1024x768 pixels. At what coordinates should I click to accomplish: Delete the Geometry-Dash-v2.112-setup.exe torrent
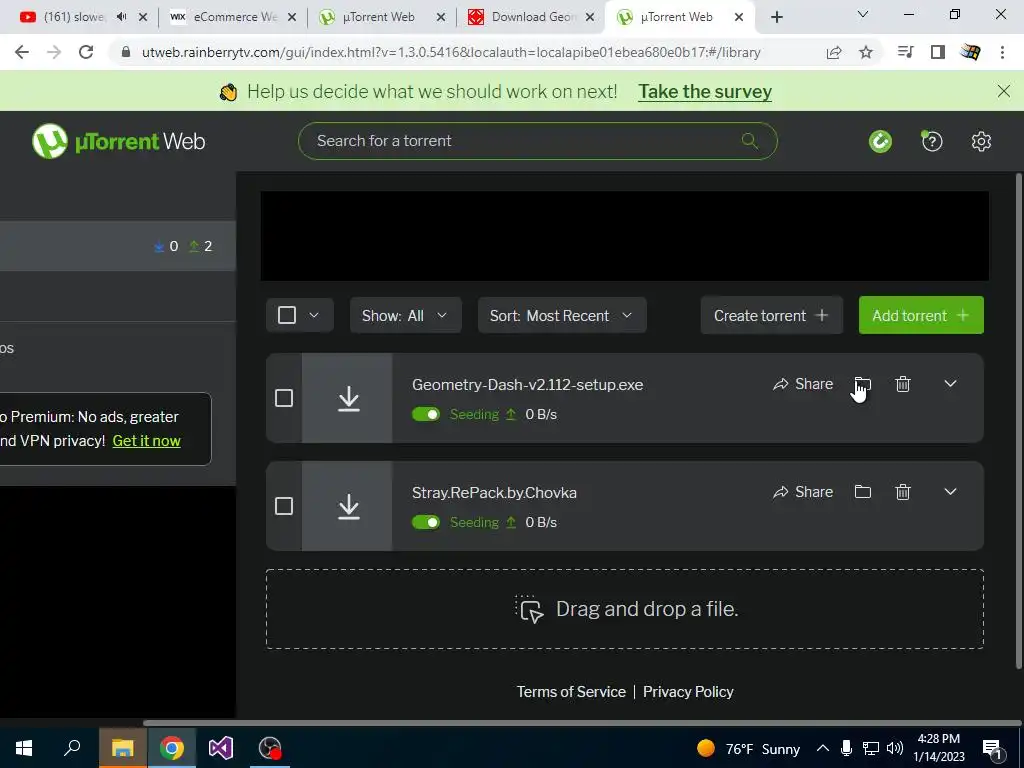(903, 384)
